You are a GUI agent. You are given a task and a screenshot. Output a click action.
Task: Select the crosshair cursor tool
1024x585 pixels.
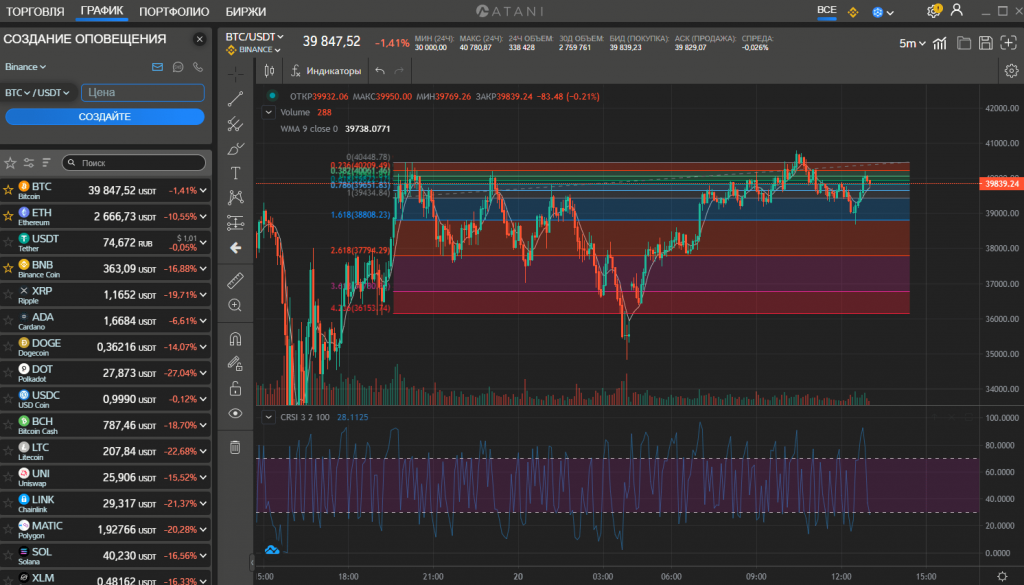point(235,73)
